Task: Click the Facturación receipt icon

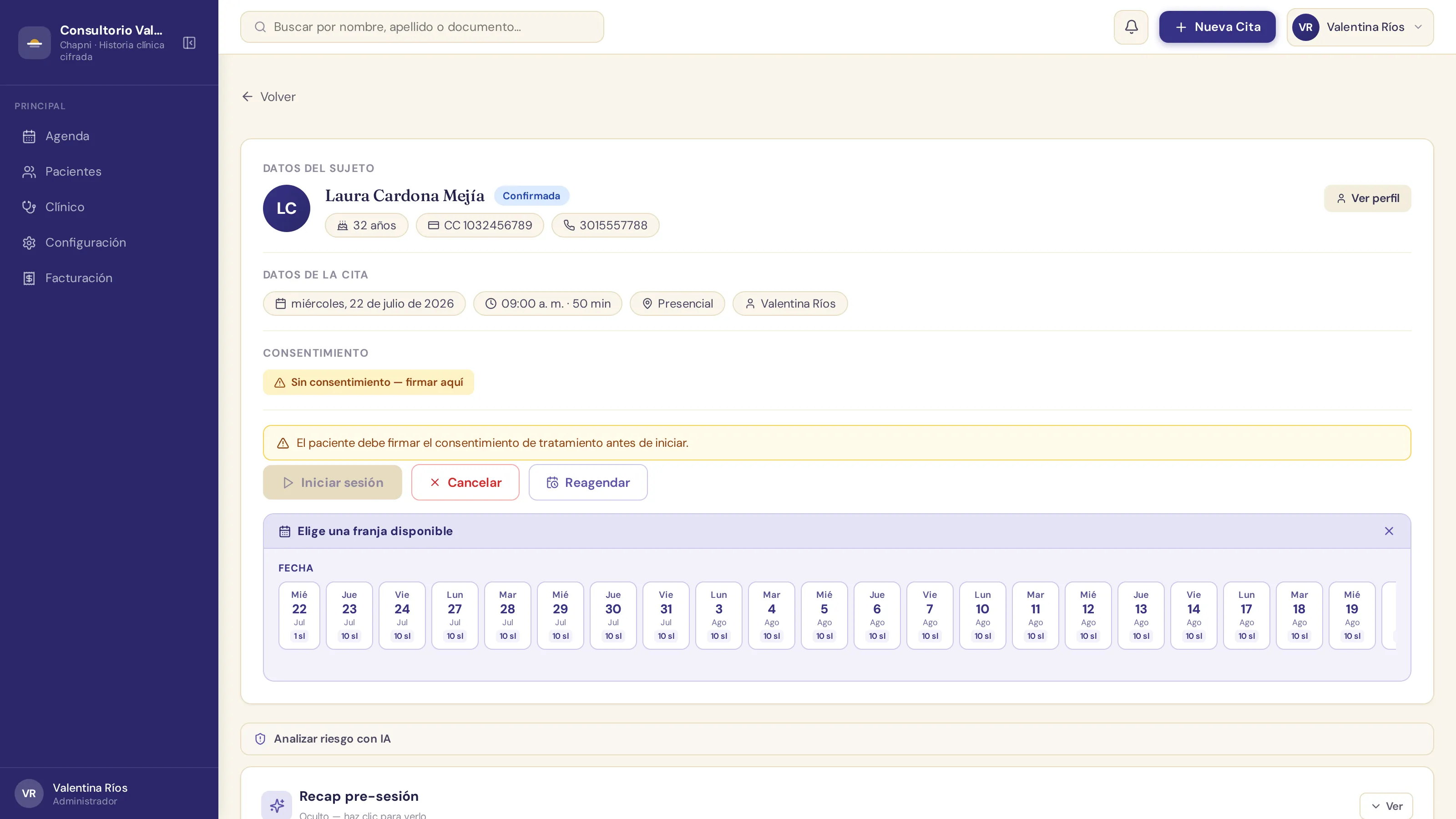Action: (30, 278)
